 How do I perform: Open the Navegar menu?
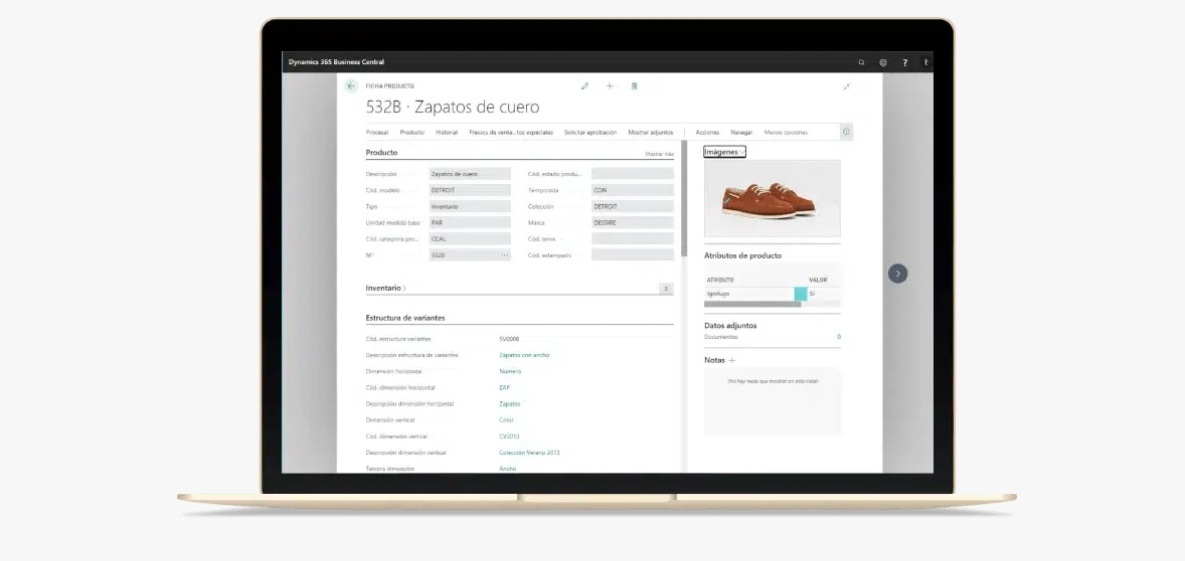click(741, 132)
